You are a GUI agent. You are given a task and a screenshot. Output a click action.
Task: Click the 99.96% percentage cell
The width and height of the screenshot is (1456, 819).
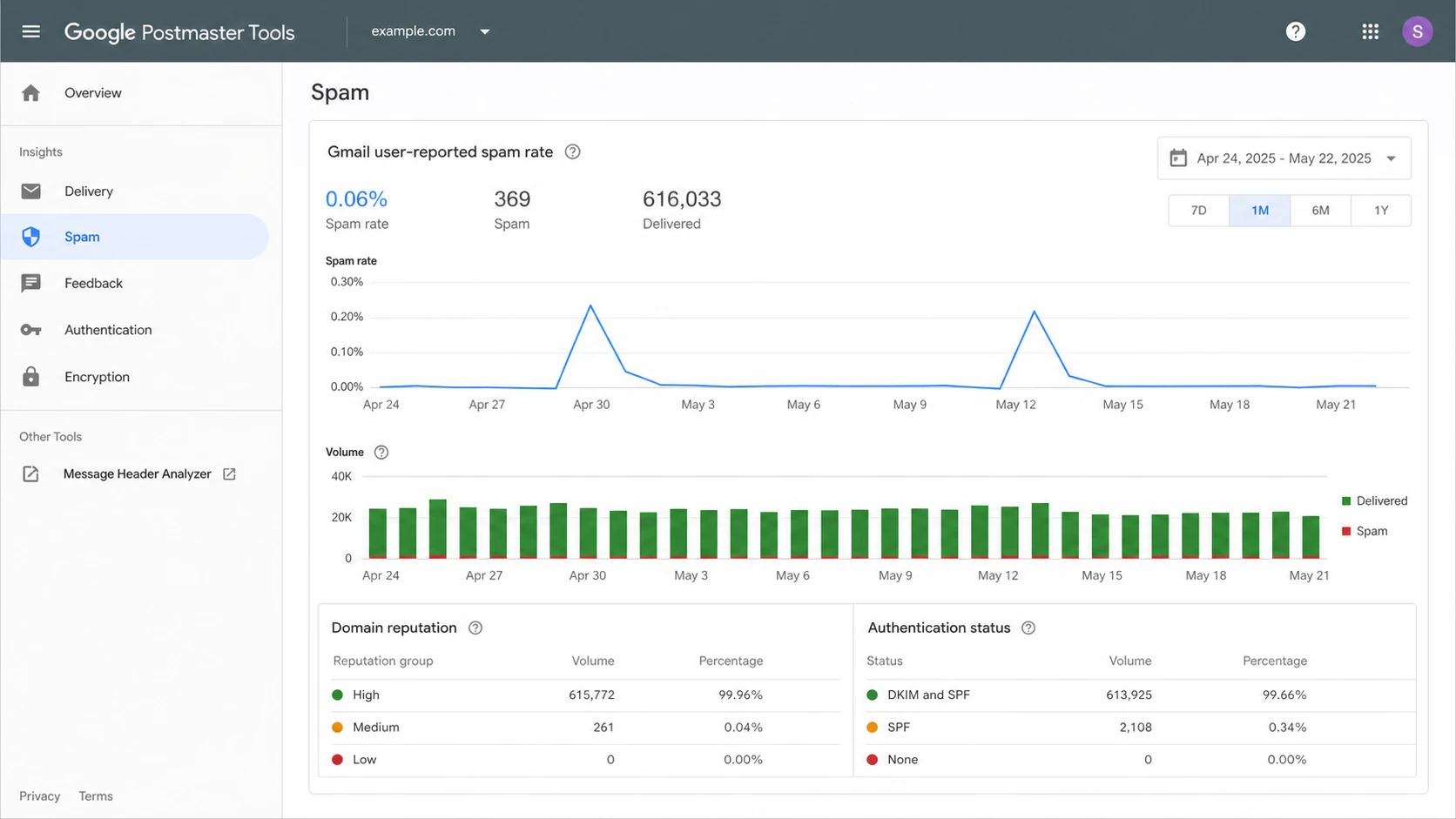[x=741, y=695]
